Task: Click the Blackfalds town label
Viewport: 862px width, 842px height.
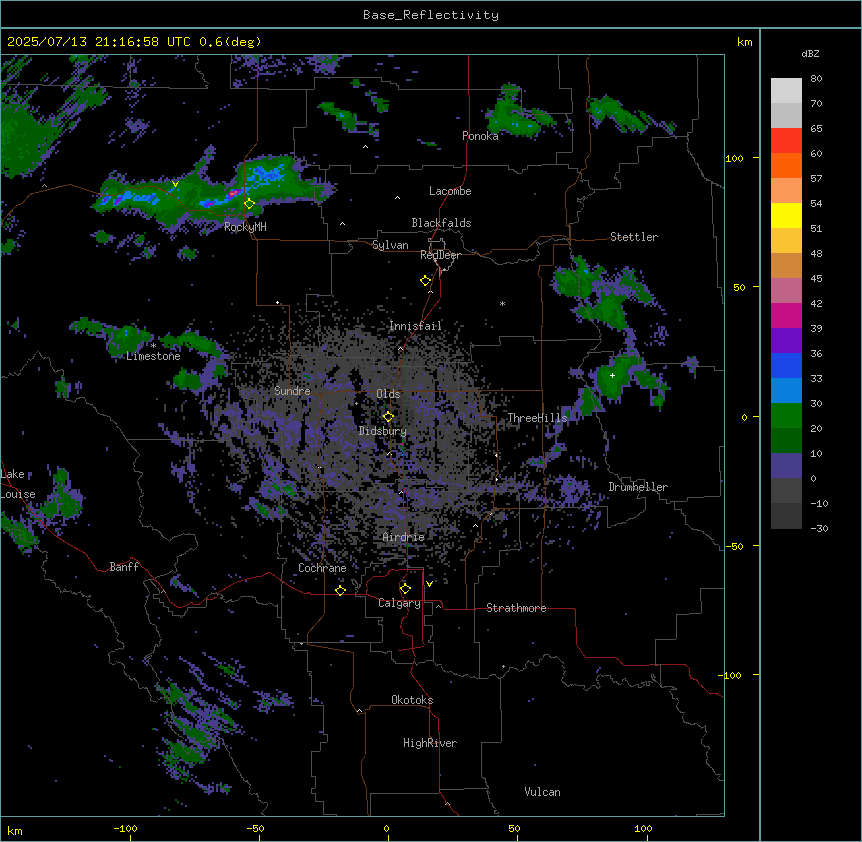Action: [x=441, y=223]
